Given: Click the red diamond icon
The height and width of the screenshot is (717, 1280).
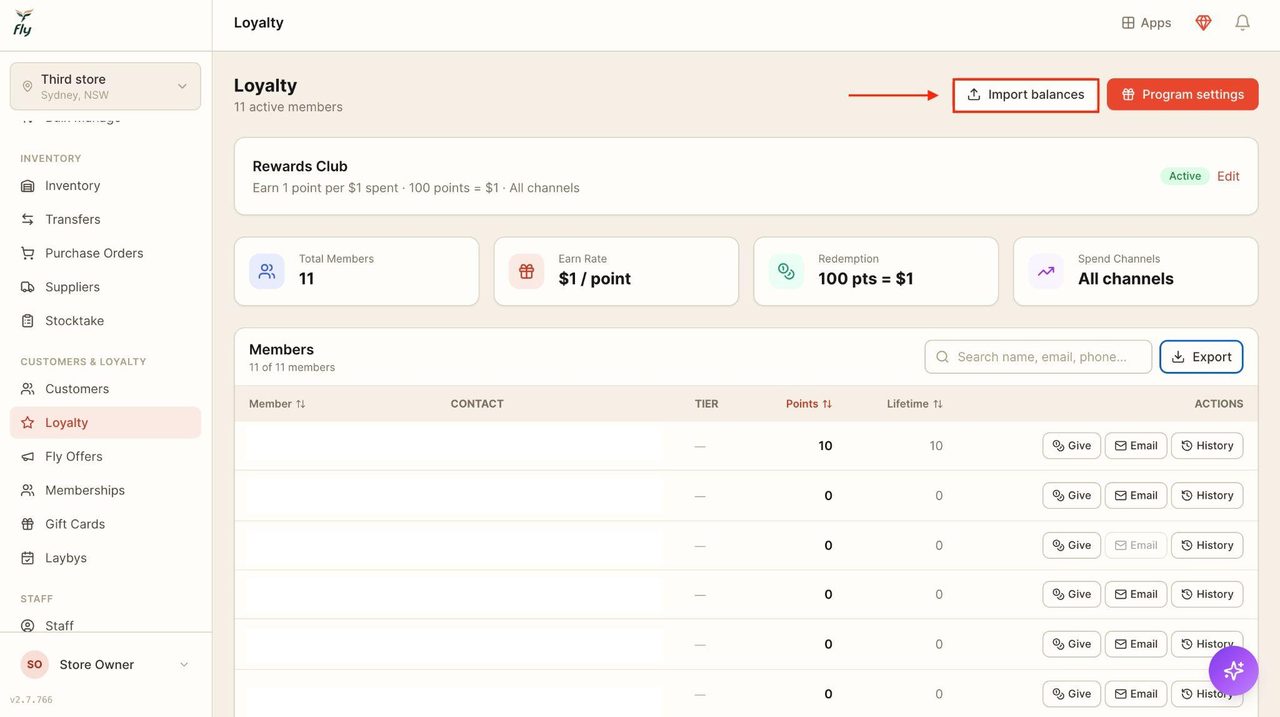Looking at the screenshot, I should [1203, 23].
